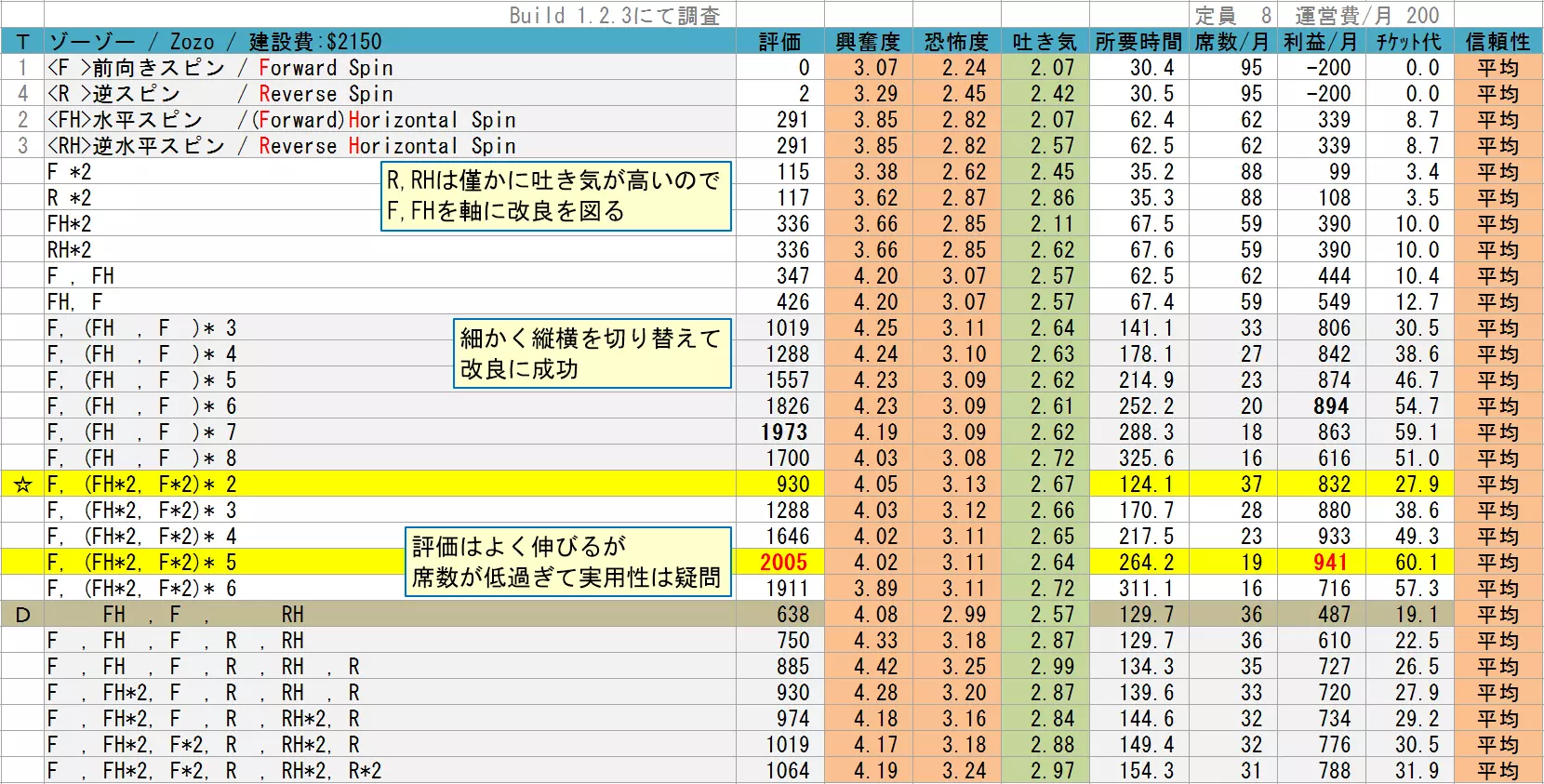Select the 2.24 fear value
Image resolution: width=1544 pixels, height=784 pixels.
[964, 68]
